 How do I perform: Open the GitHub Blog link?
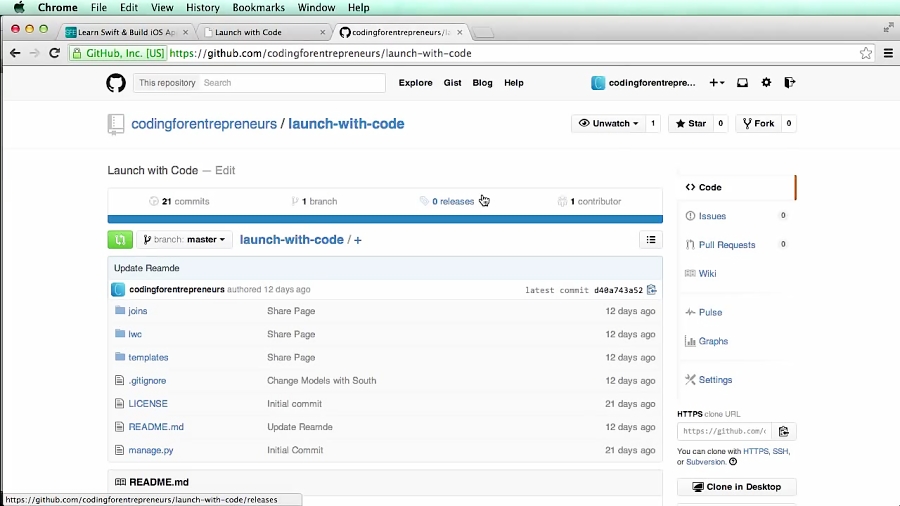tap(482, 83)
